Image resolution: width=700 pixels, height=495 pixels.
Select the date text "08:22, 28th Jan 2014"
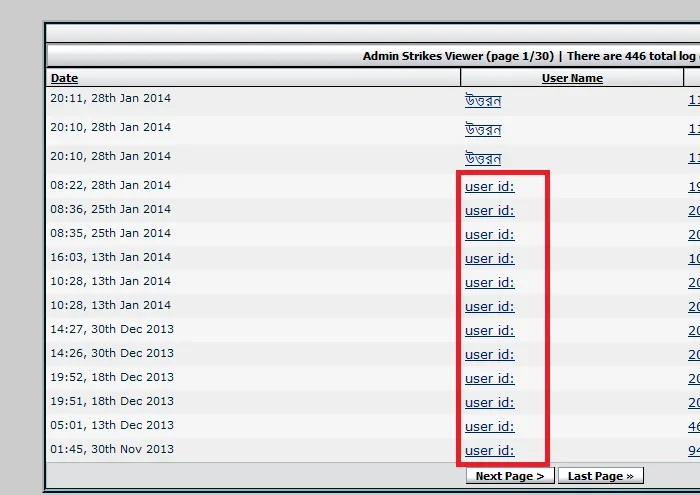pyautogui.click(x=110, y=185)
